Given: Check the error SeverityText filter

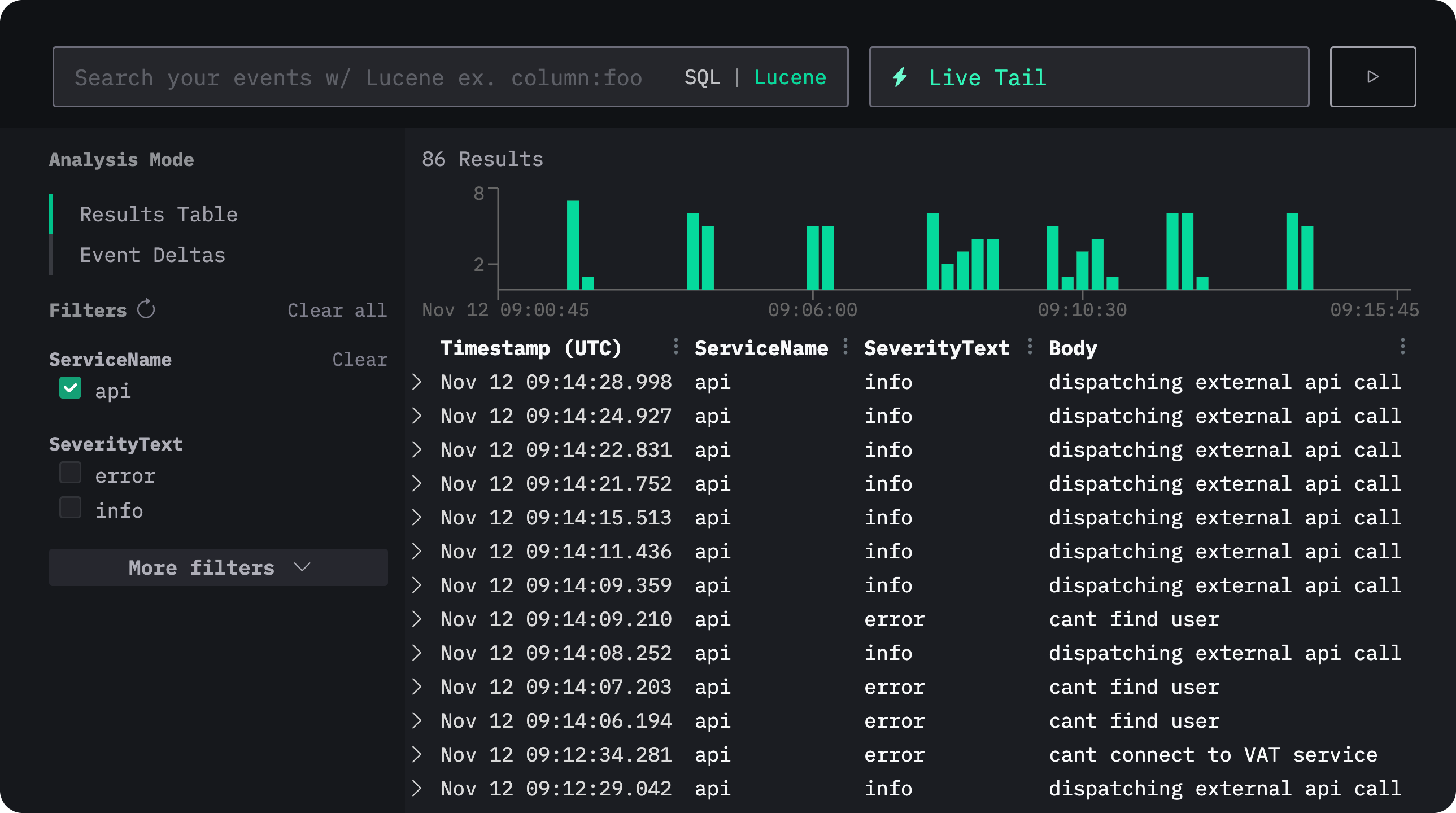Looking at the screenshot, I should (70, 473).
